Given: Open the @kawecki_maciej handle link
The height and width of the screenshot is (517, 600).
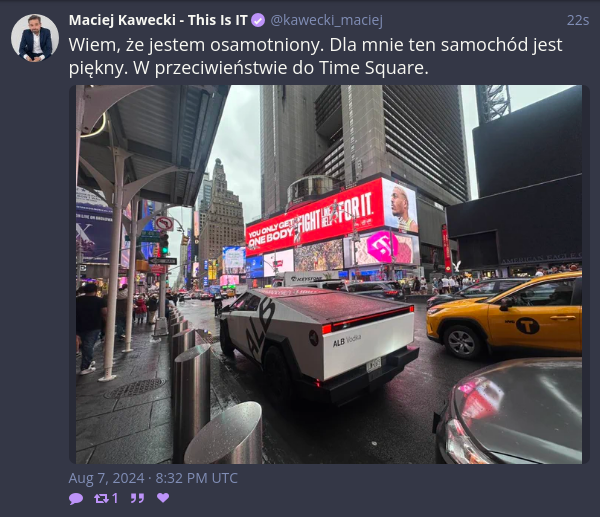Looking at the screenshot, I should coord(326,20).
